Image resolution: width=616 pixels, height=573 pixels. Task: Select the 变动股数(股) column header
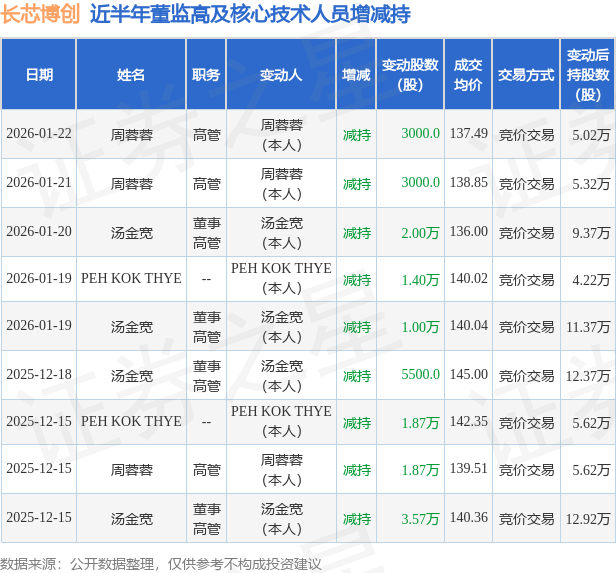[x=410, y=74]
